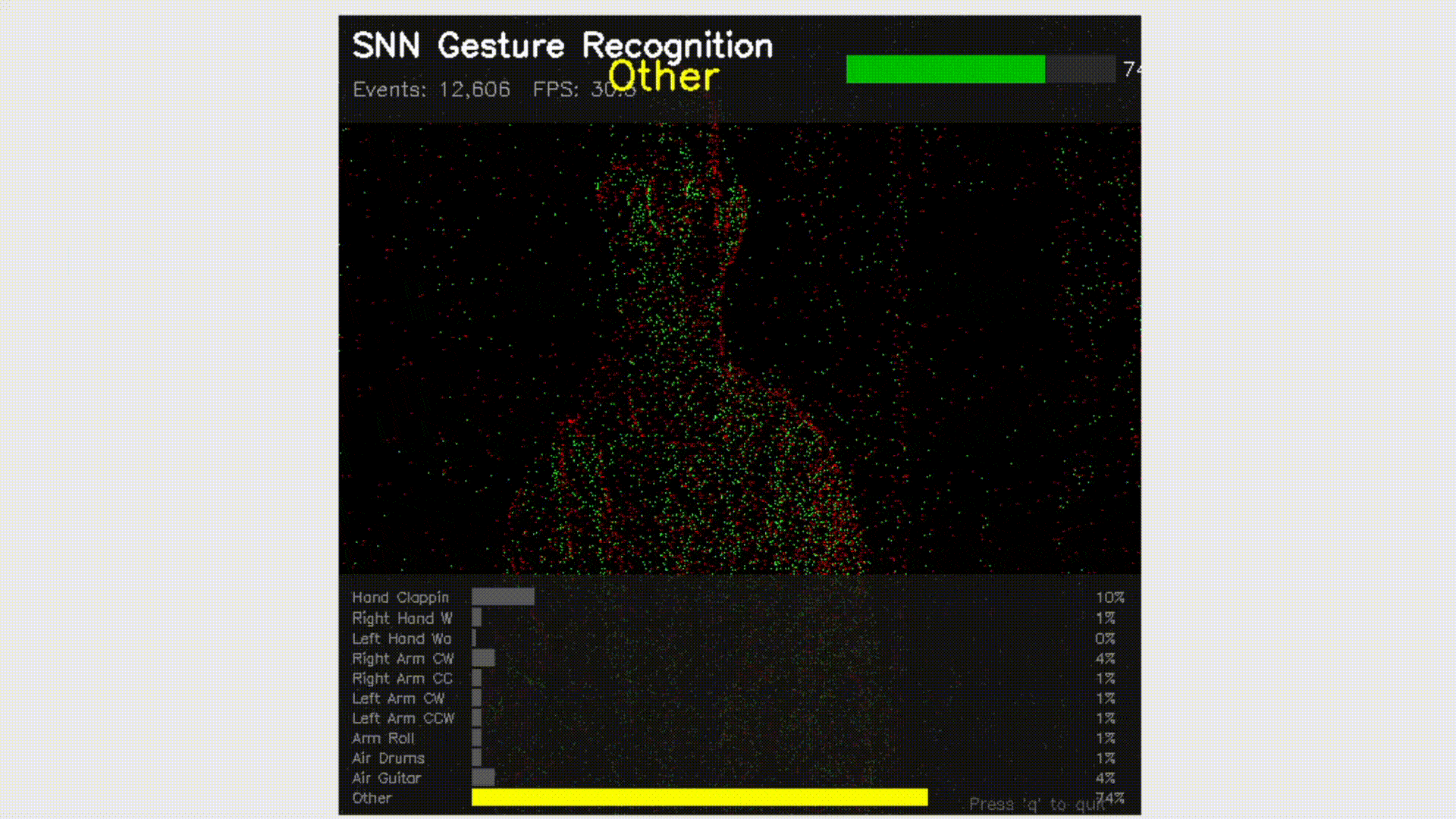Viewport: 1456px width, 819px height.
Task: Select the Air Drums gesture row
Action: coord(388,758)
